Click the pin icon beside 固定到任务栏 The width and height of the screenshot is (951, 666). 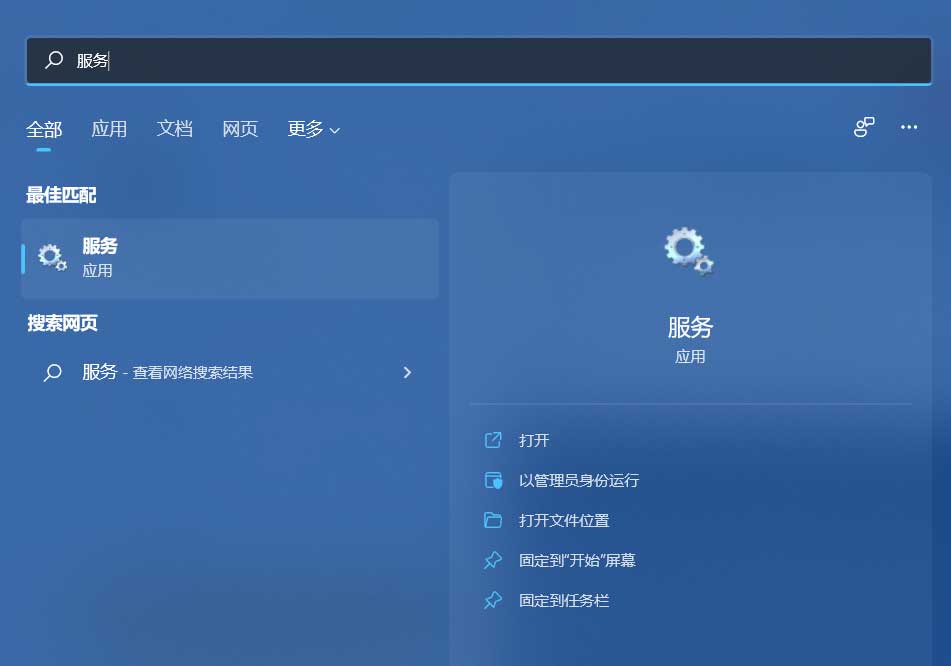492,600
